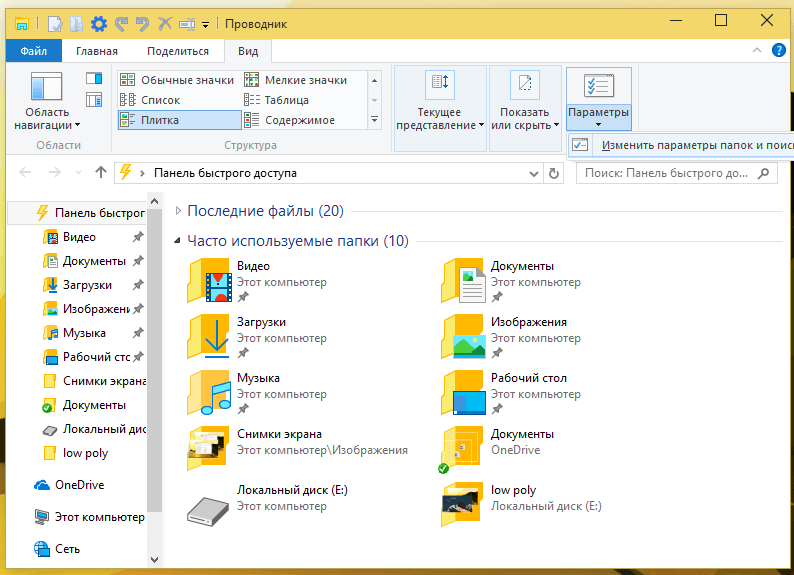Viewport: 794px width, 575px height.
Task: Click the refresh icon beside address bar
Action: pyautogui.click(x=554, y=174)
